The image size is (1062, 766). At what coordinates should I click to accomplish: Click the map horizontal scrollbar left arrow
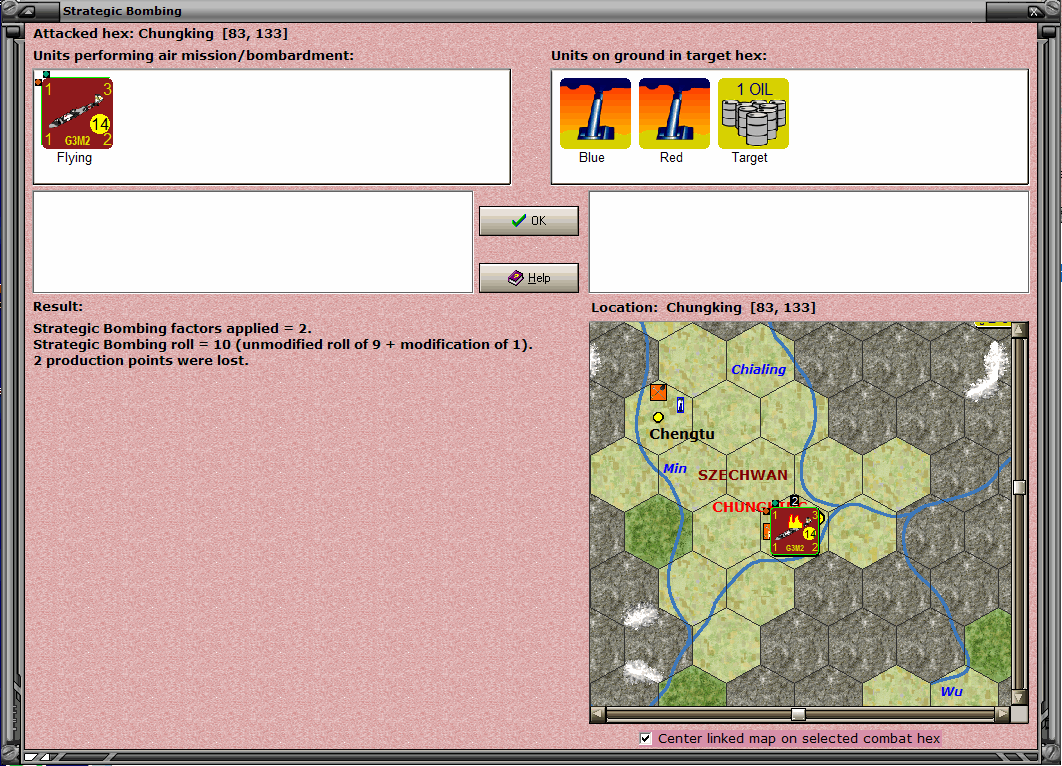(x=598, y=714)
